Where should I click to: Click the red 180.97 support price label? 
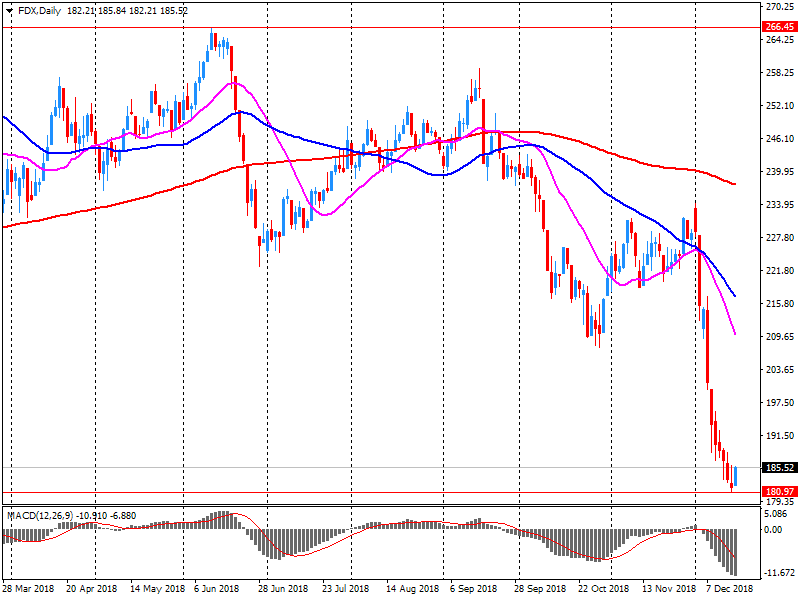pos(780,491)
